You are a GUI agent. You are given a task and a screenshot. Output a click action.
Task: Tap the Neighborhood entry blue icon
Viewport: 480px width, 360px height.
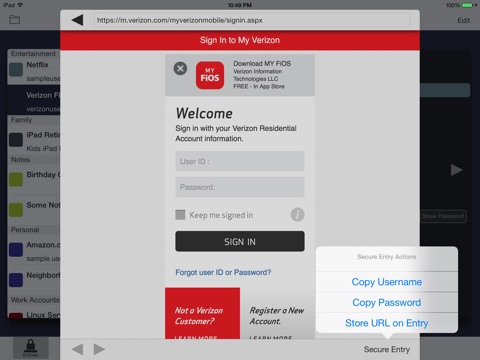pos(16,280)
